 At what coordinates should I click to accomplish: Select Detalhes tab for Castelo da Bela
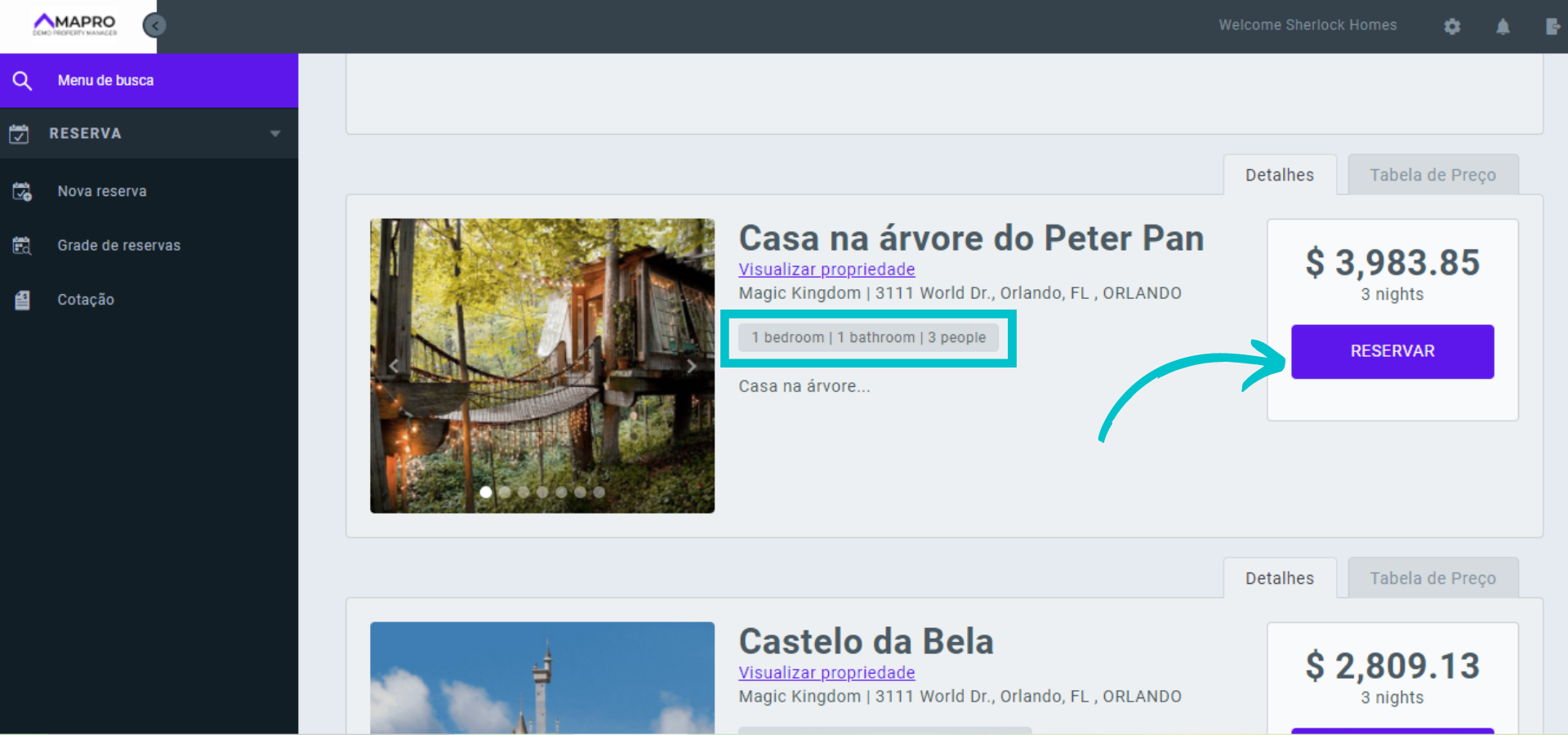point(1279,578)
